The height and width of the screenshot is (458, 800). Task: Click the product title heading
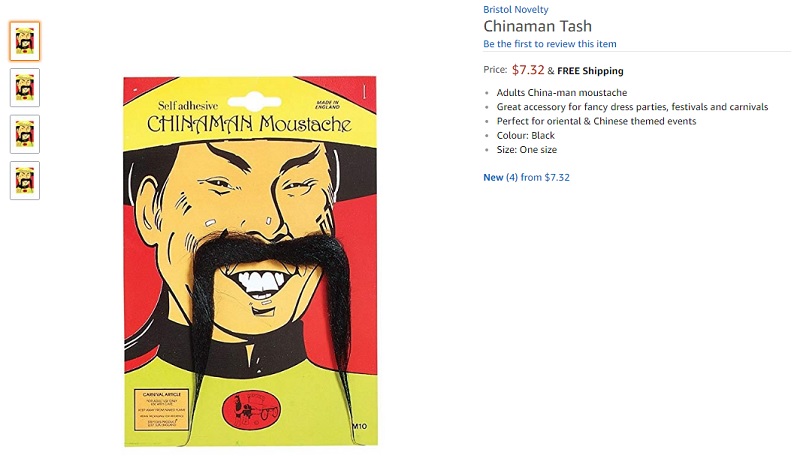[x=537, y=26]
